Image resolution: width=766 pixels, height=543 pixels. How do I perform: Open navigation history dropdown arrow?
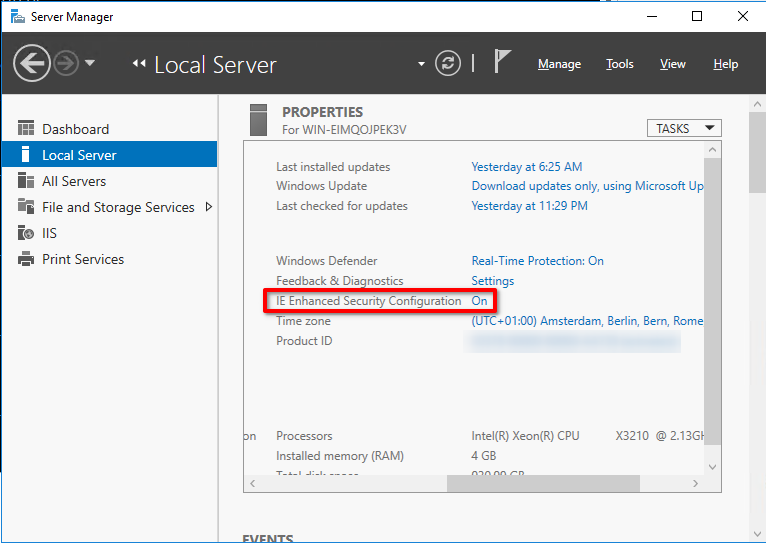click(x=90, y=64)
